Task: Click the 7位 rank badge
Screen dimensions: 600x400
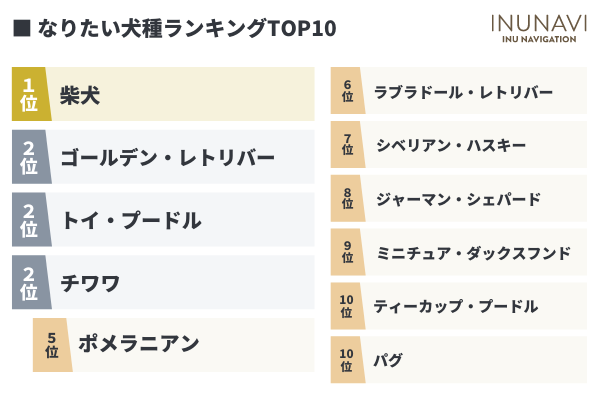Action: tap(347, 145)
